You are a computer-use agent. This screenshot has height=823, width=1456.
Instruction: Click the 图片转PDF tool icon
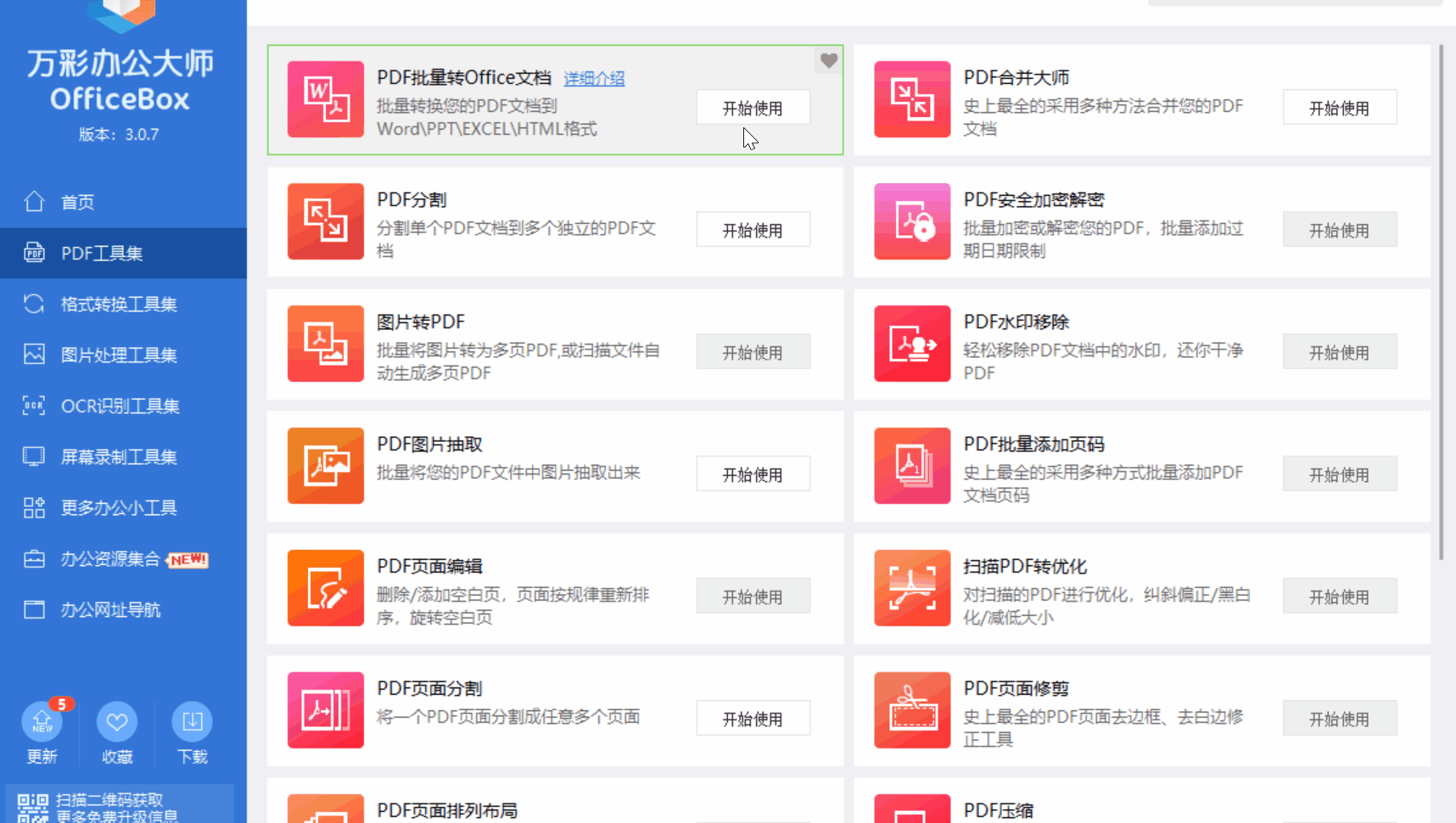tap(326, 344)
